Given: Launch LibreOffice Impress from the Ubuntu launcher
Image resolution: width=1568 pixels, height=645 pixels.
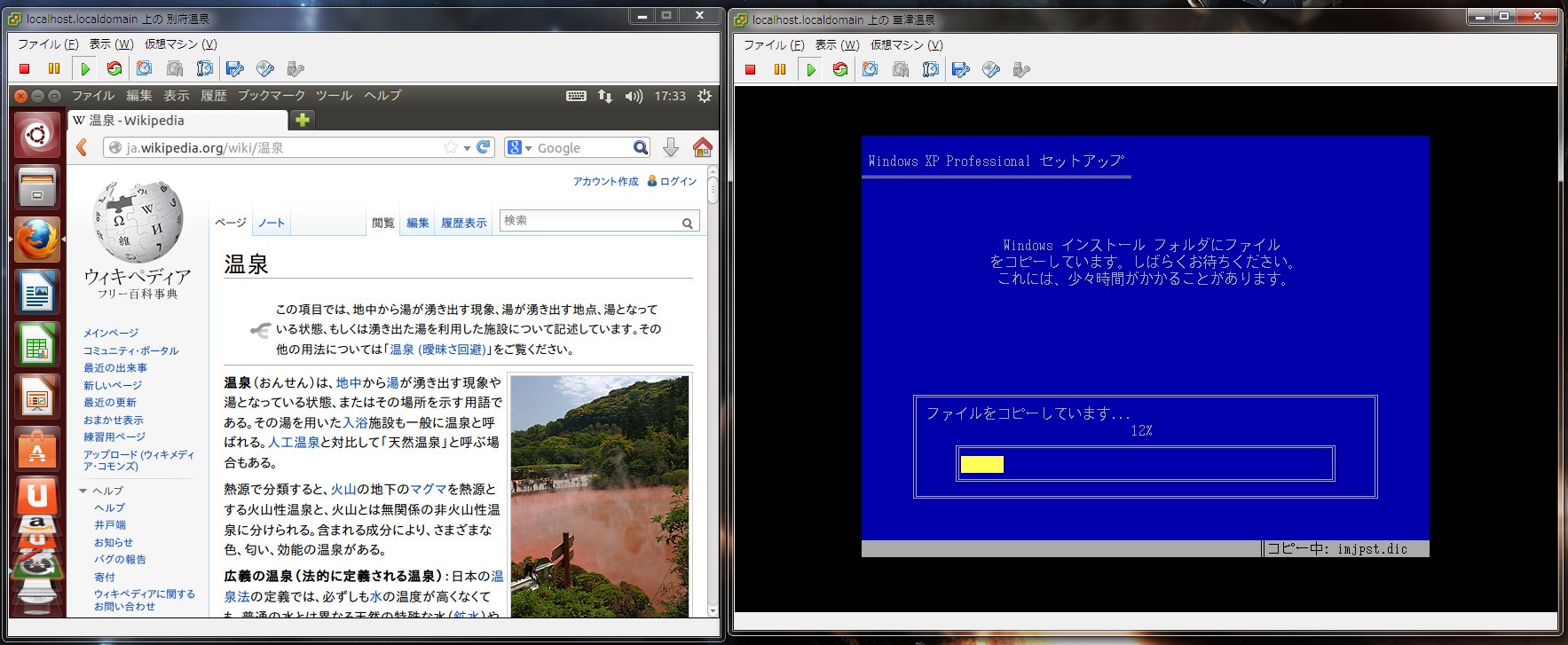Looking at the screenshot, I should 37,397.
